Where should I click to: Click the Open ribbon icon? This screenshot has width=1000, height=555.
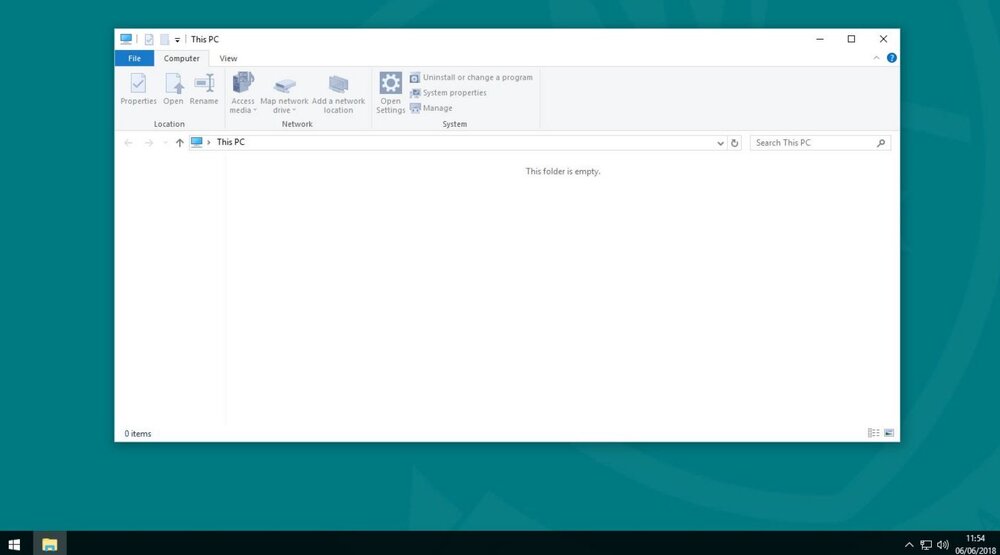pyautogui.click(x=173, y=89)
